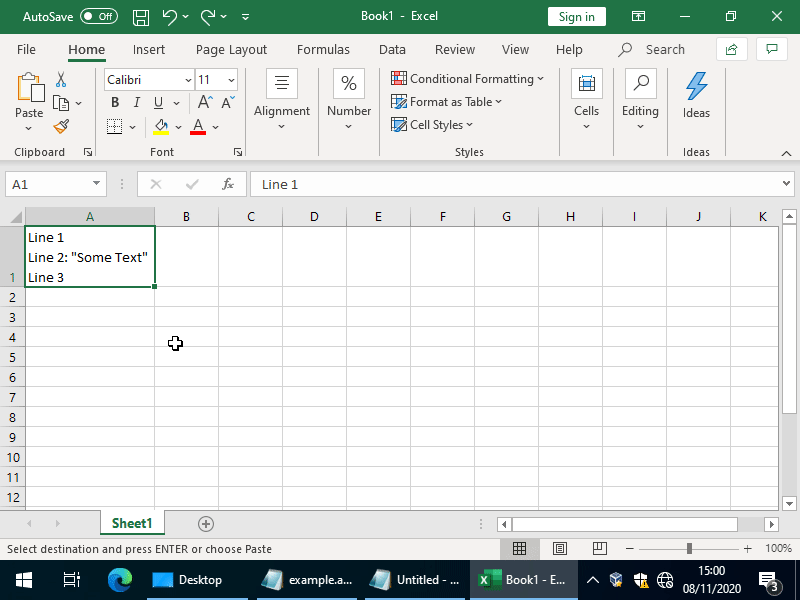800x600 pixels.
Task: Switch to the Review tab
Action: coord(455,49)
